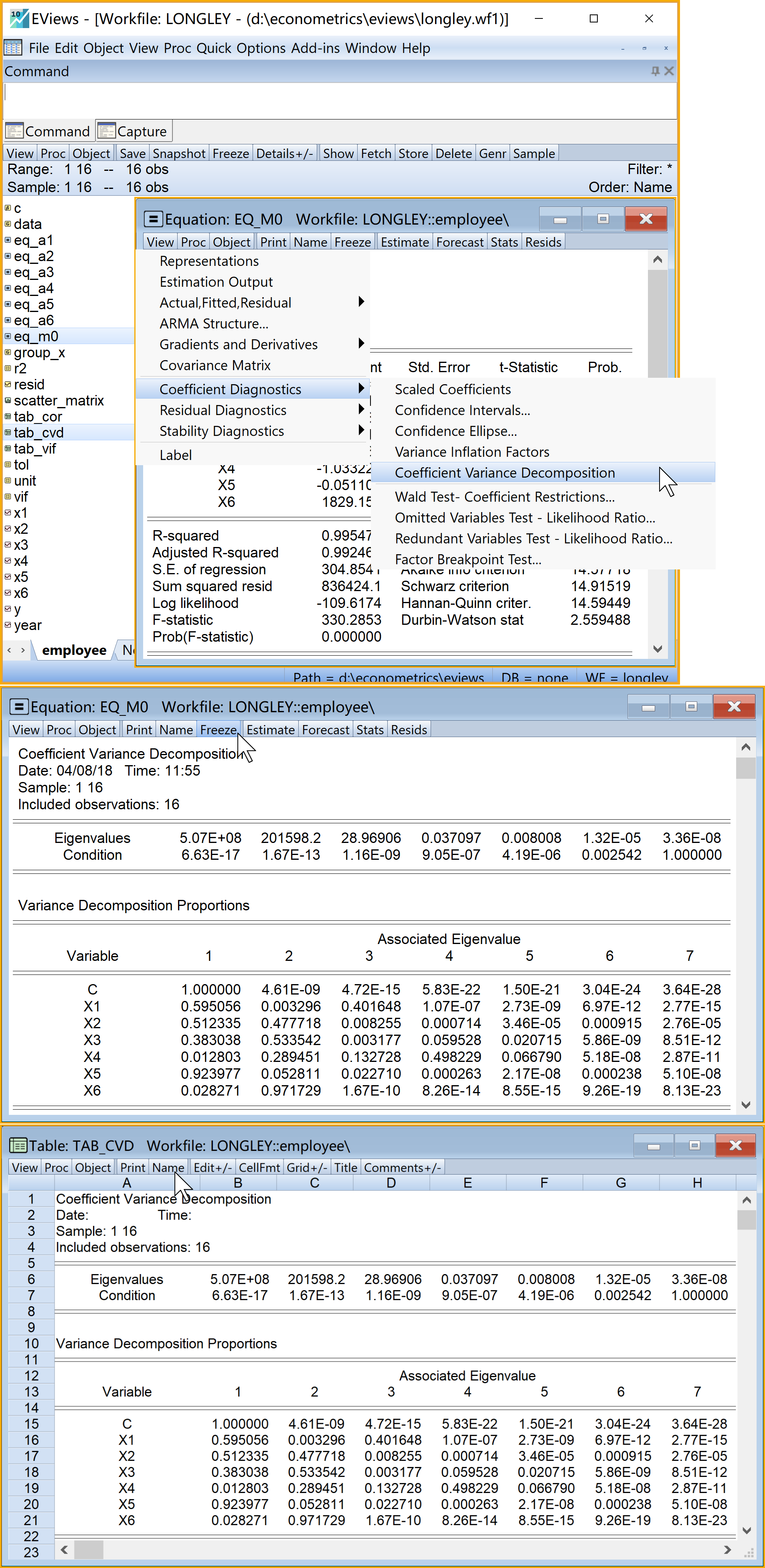765x1568 pixels.
Task: Click the tab_vif table icon
Action: click(x=8, y=449)
